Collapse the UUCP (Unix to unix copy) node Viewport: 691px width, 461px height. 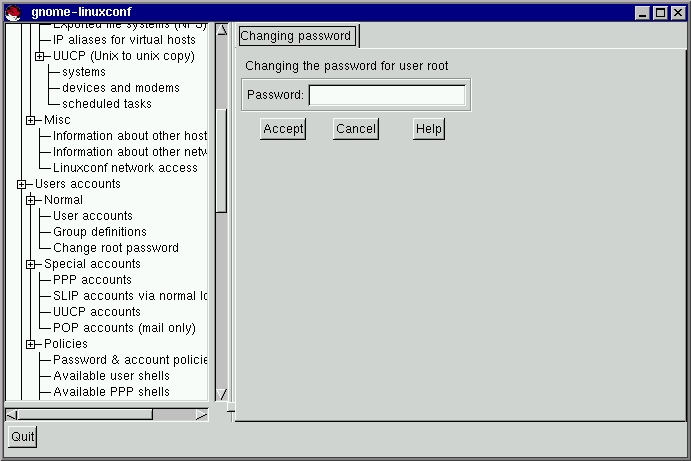click(x=40, y=56)
